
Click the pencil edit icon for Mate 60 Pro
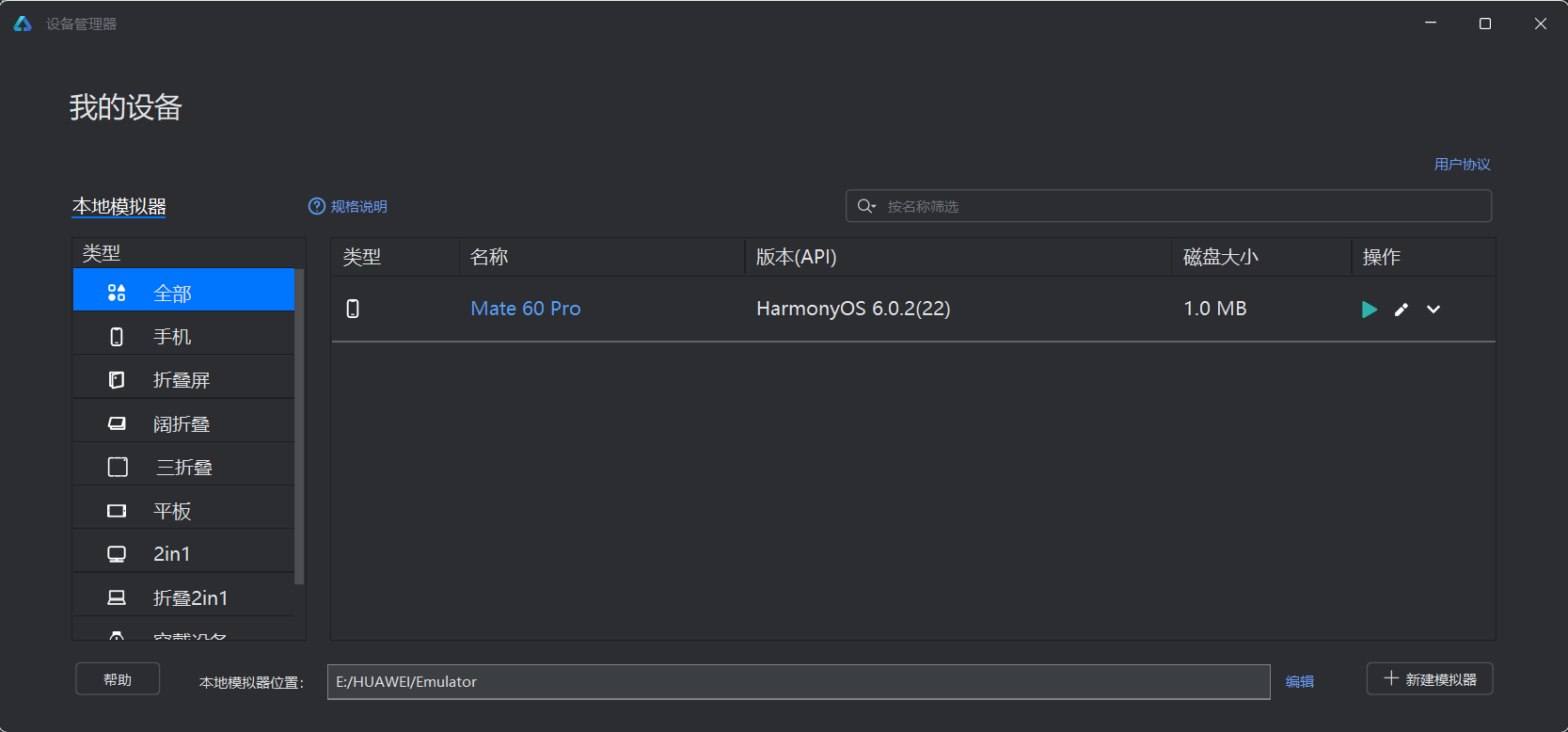pos(1401,310)
